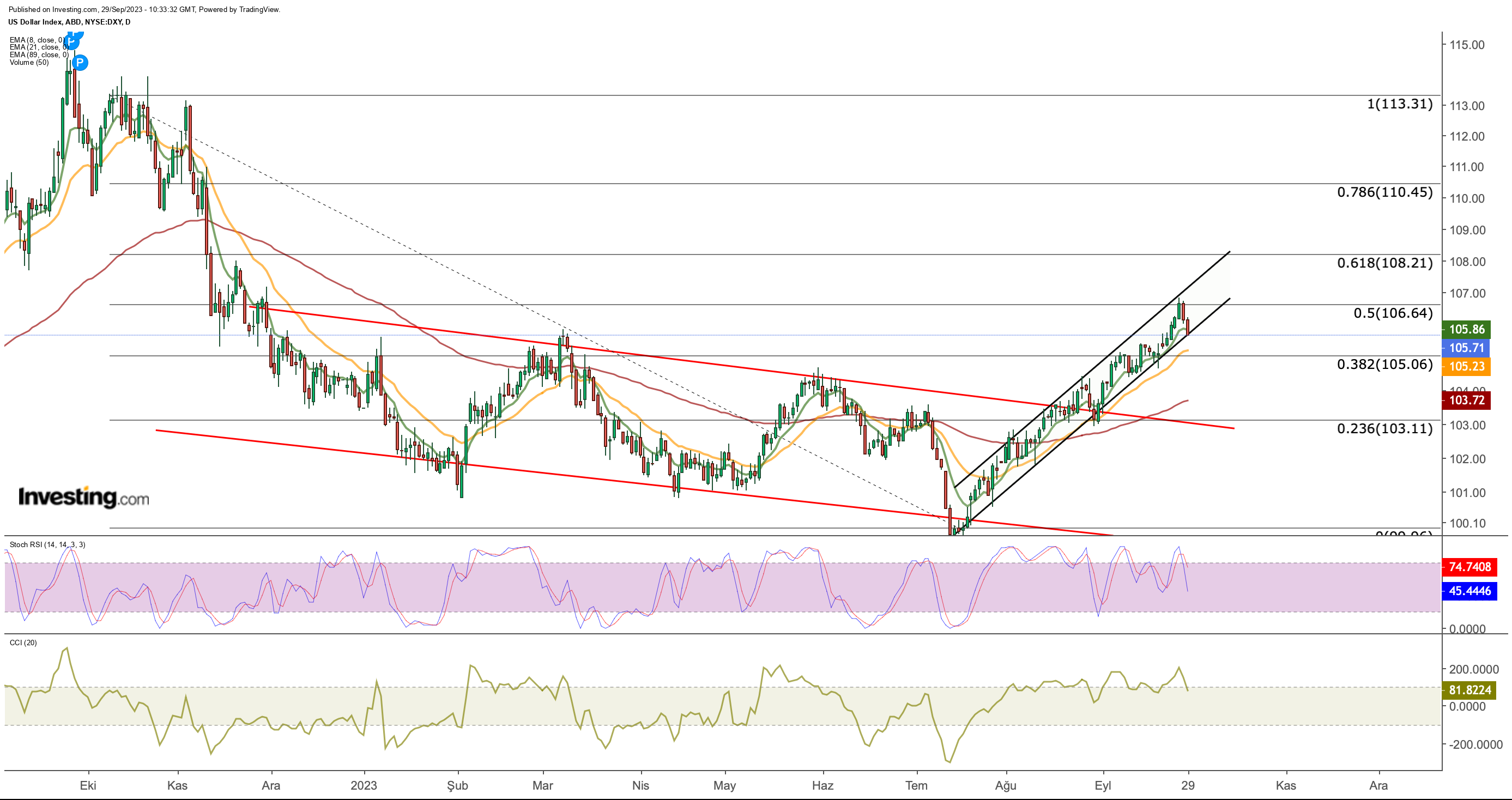Click the Eki month label on time axis
This screenshot has width=1512, height=800.
point(88,785)
